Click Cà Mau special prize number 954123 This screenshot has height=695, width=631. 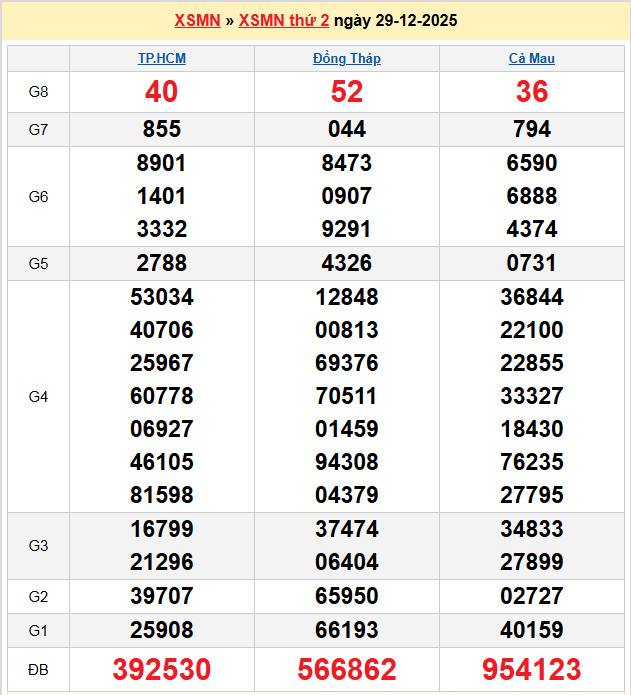[532, 669]
